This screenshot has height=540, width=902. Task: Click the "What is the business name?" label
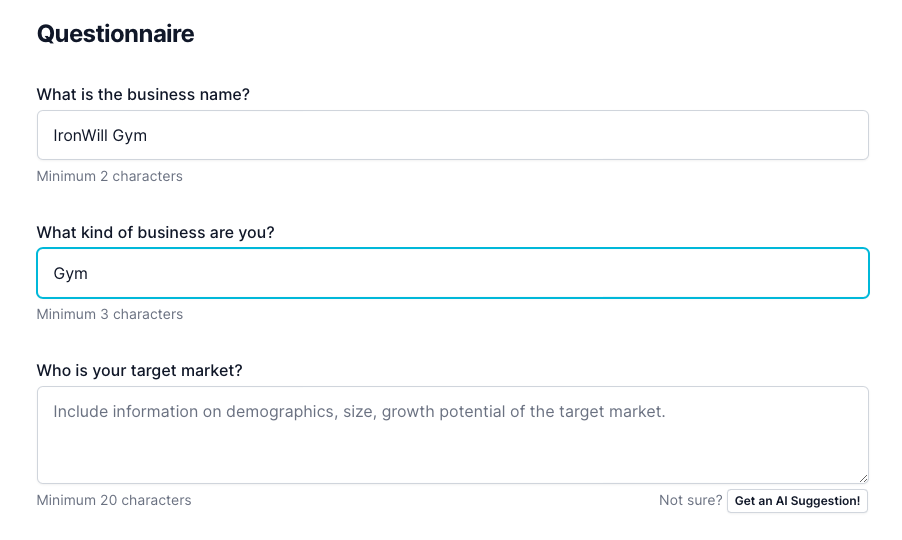pos(143,94)
